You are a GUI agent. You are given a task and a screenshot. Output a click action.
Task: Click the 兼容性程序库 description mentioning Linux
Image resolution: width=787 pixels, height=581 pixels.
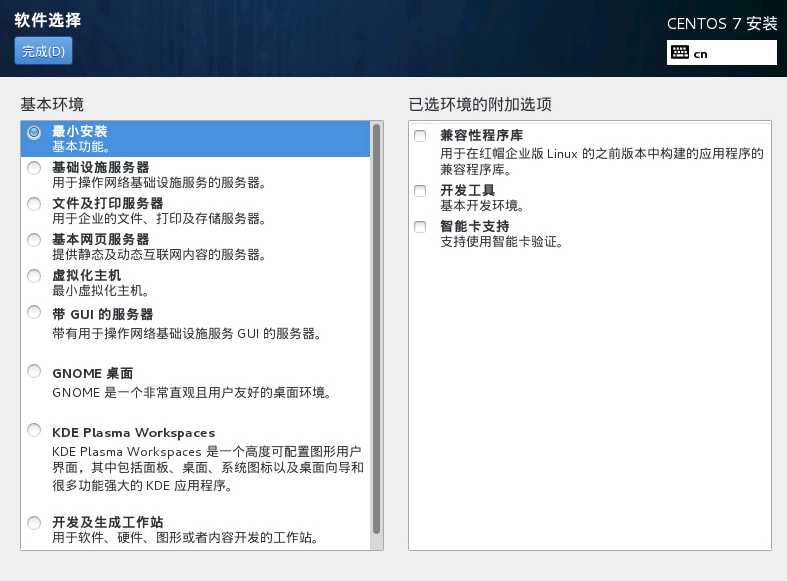[602, 162]
